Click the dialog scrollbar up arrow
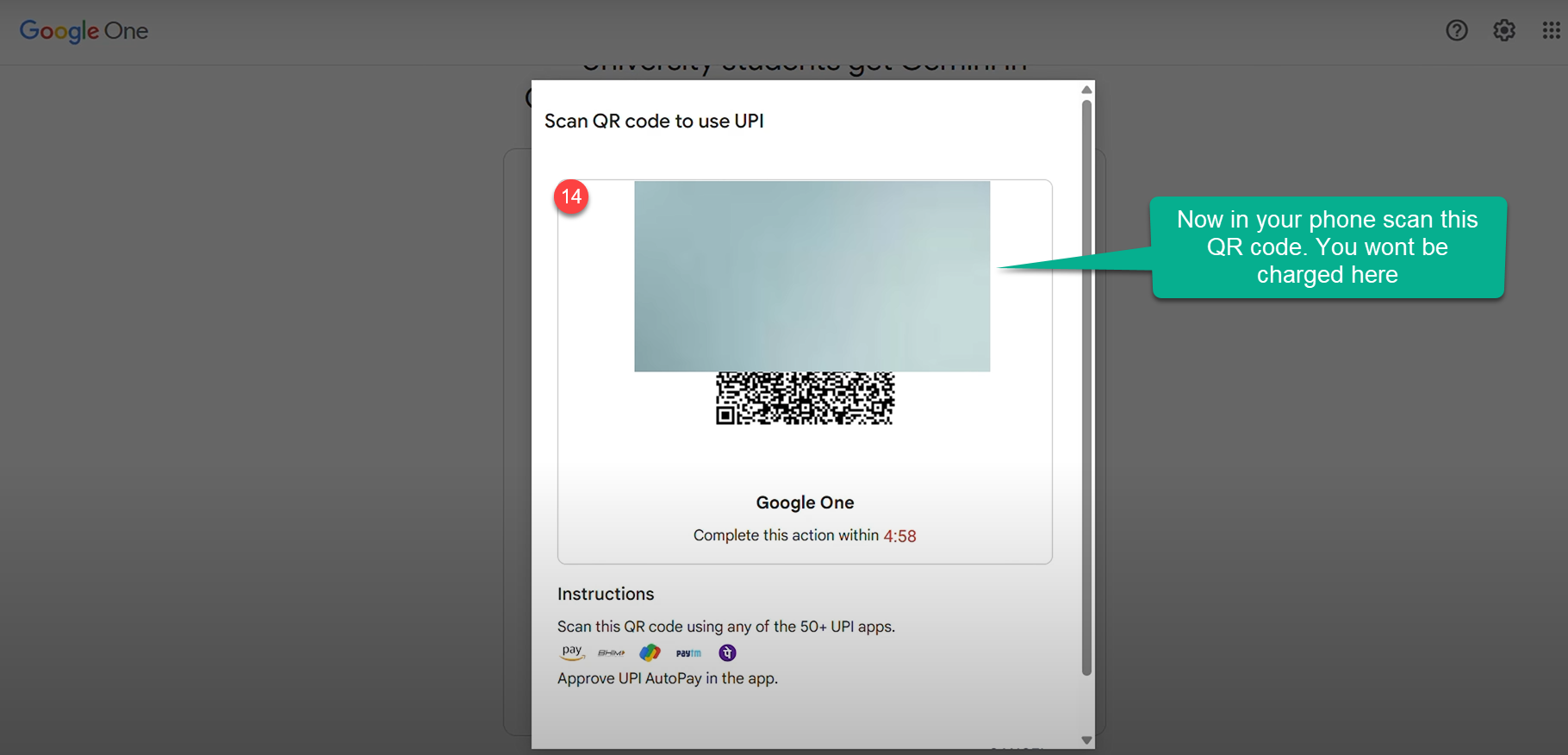The image size is (1568, 755). (x=1086, y=90)
